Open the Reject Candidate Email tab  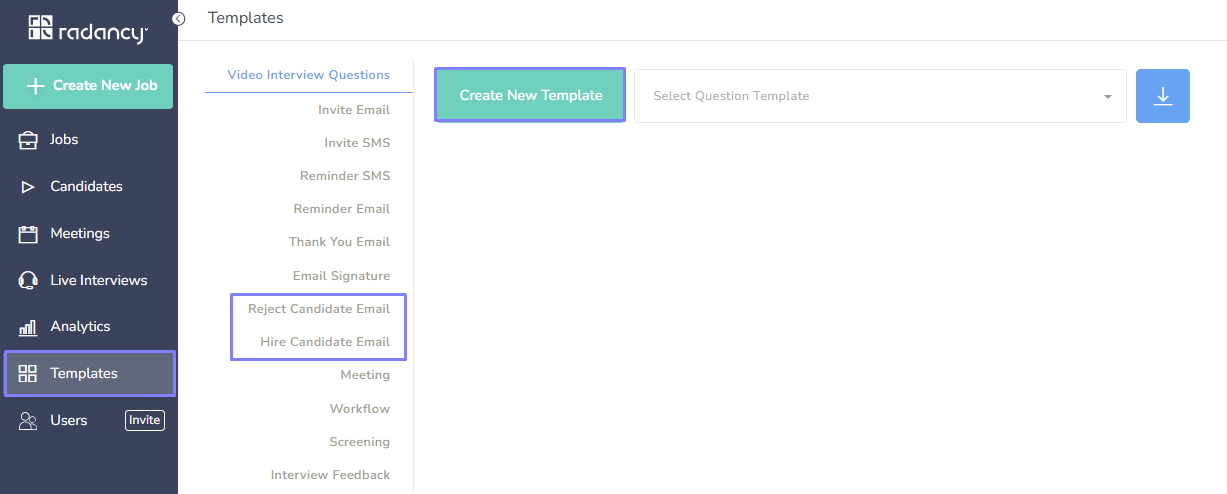[318, 309]
